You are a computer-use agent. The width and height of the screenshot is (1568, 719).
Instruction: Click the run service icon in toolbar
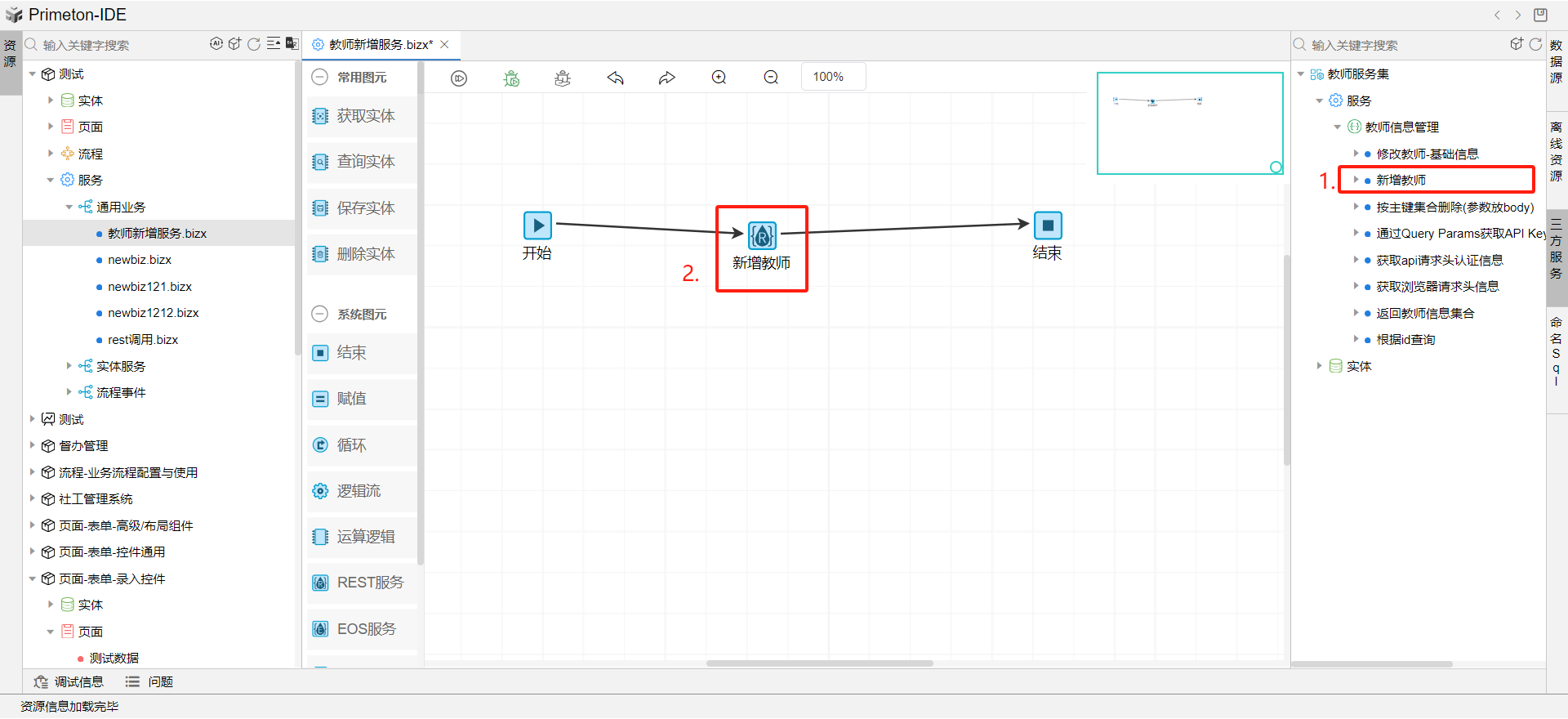coord(459,78)
